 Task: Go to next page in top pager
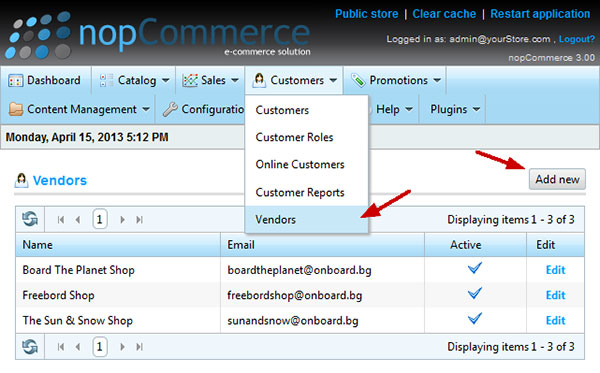point(122,220)
